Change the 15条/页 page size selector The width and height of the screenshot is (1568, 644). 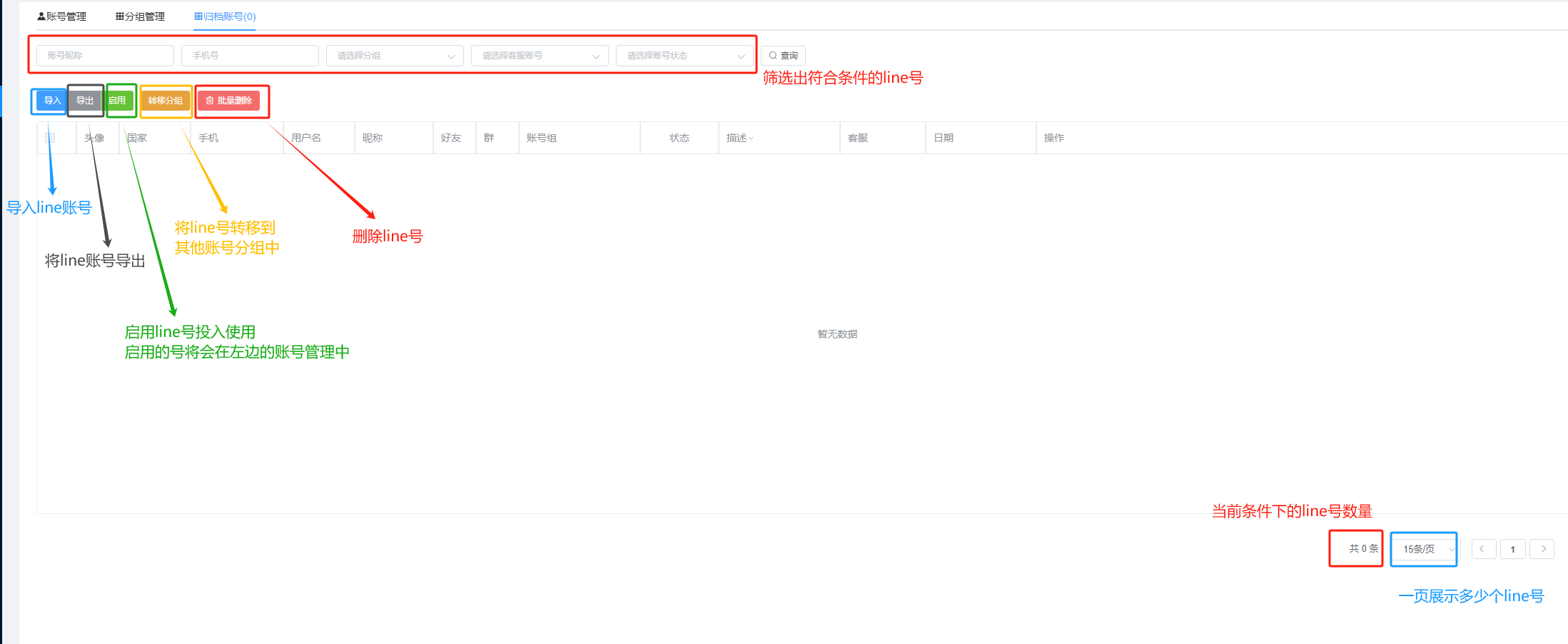[x=1425, y=549]
